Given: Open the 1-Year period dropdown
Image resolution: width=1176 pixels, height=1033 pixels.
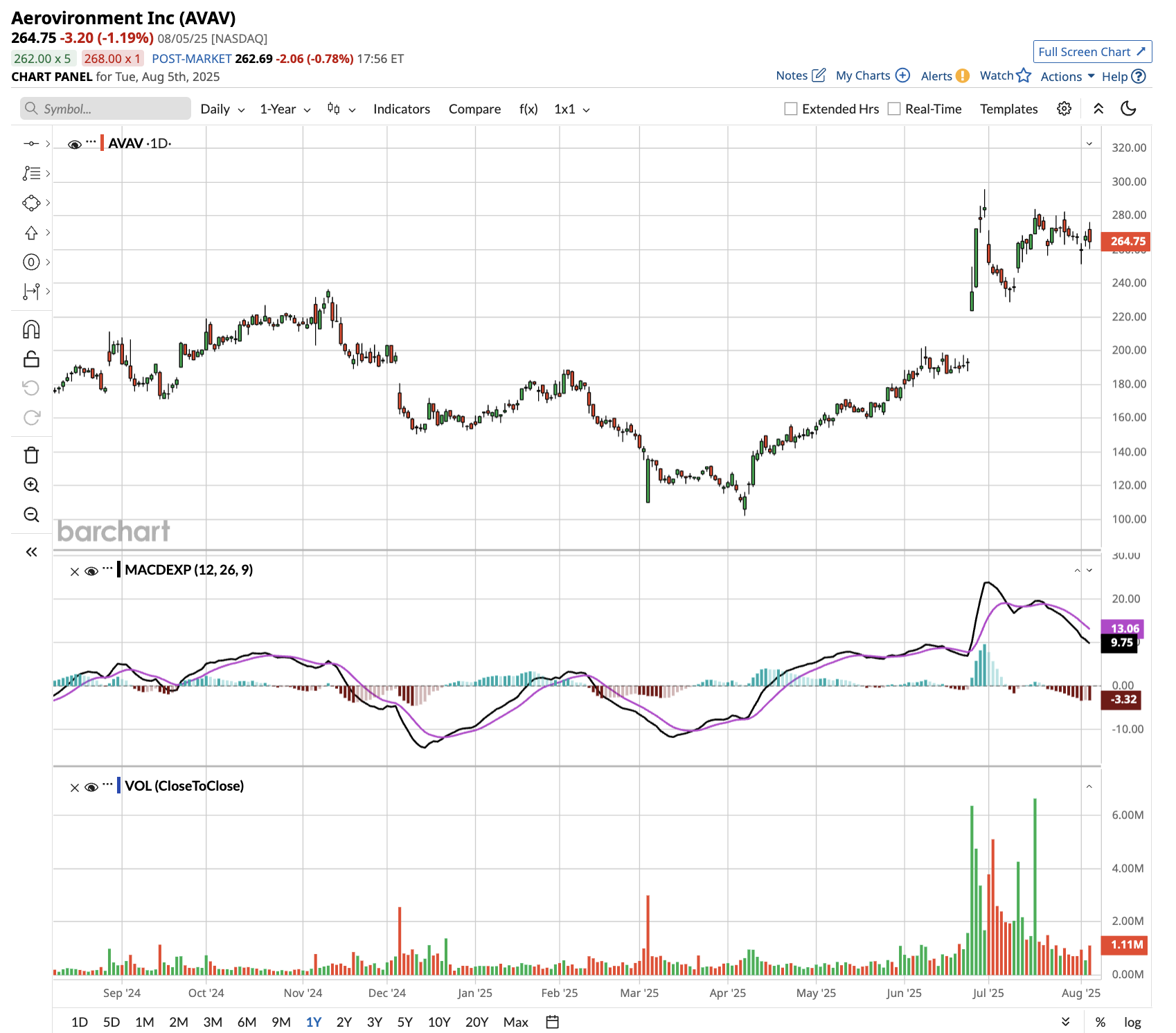Looking at the screenshot, I should tap(285, 109).
